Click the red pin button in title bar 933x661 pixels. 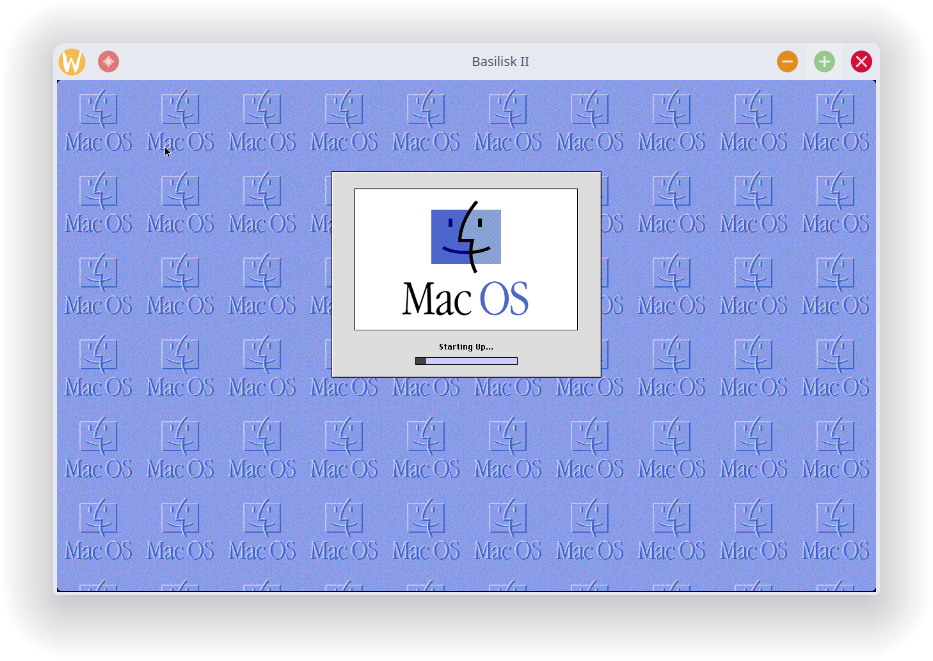click(x=108, y=61)
